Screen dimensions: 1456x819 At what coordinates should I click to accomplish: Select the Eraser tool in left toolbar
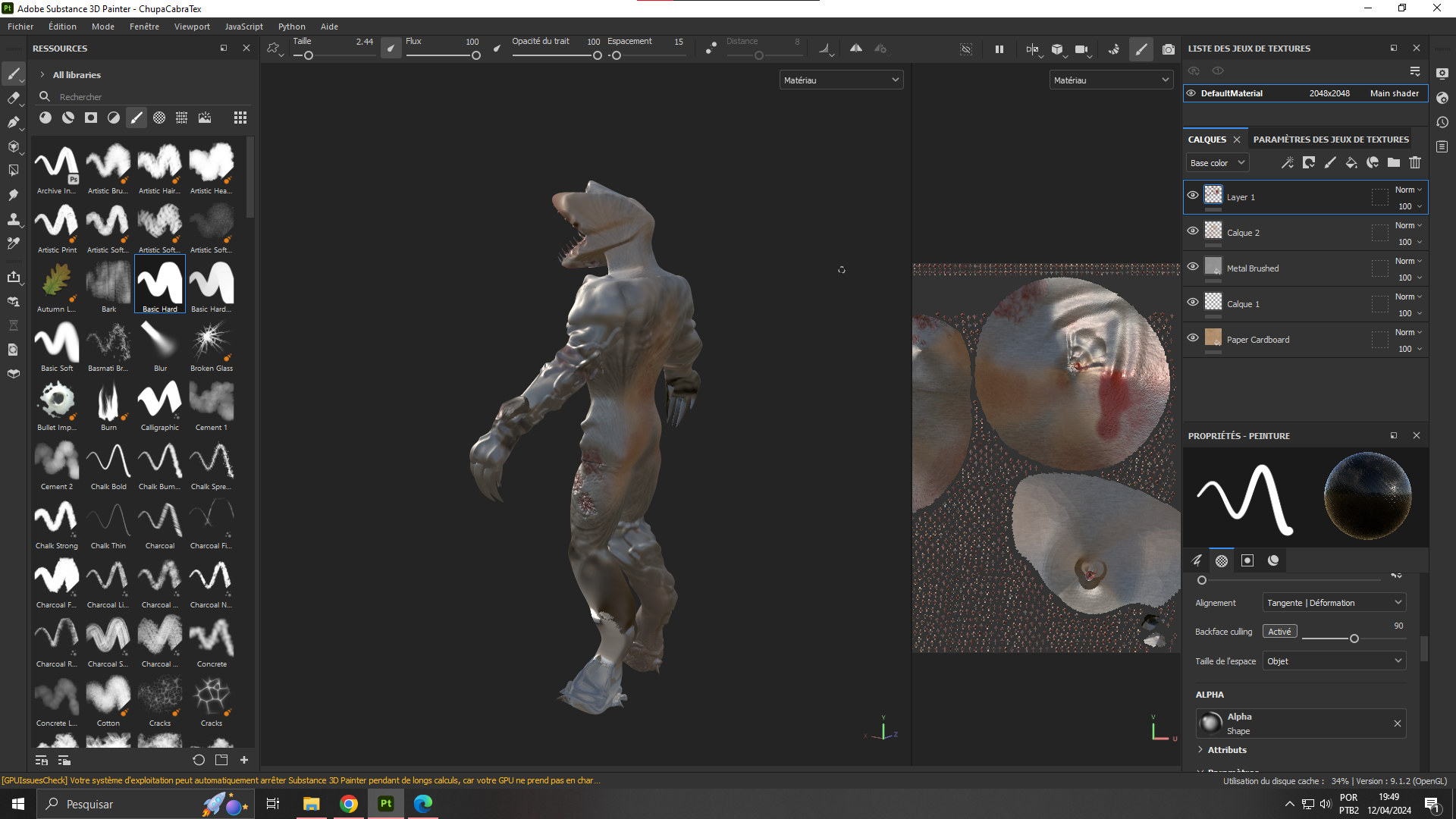pos(14,98)
